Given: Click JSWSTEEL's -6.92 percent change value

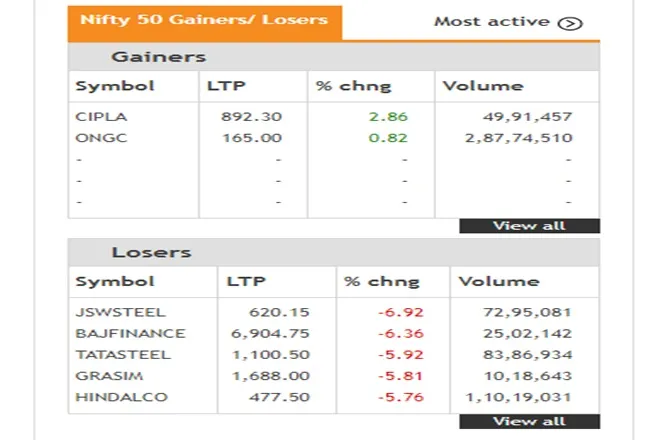Looking at the screenshot, I should coord(400,312).
